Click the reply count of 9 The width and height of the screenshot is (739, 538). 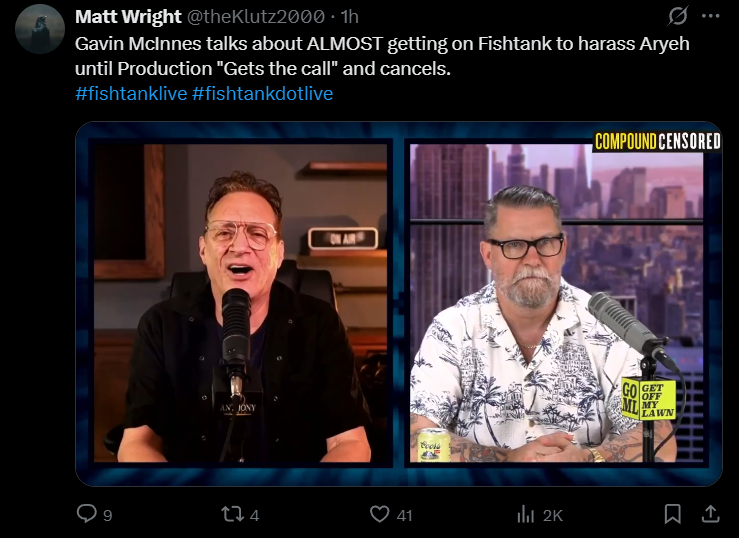coord(108,515)
